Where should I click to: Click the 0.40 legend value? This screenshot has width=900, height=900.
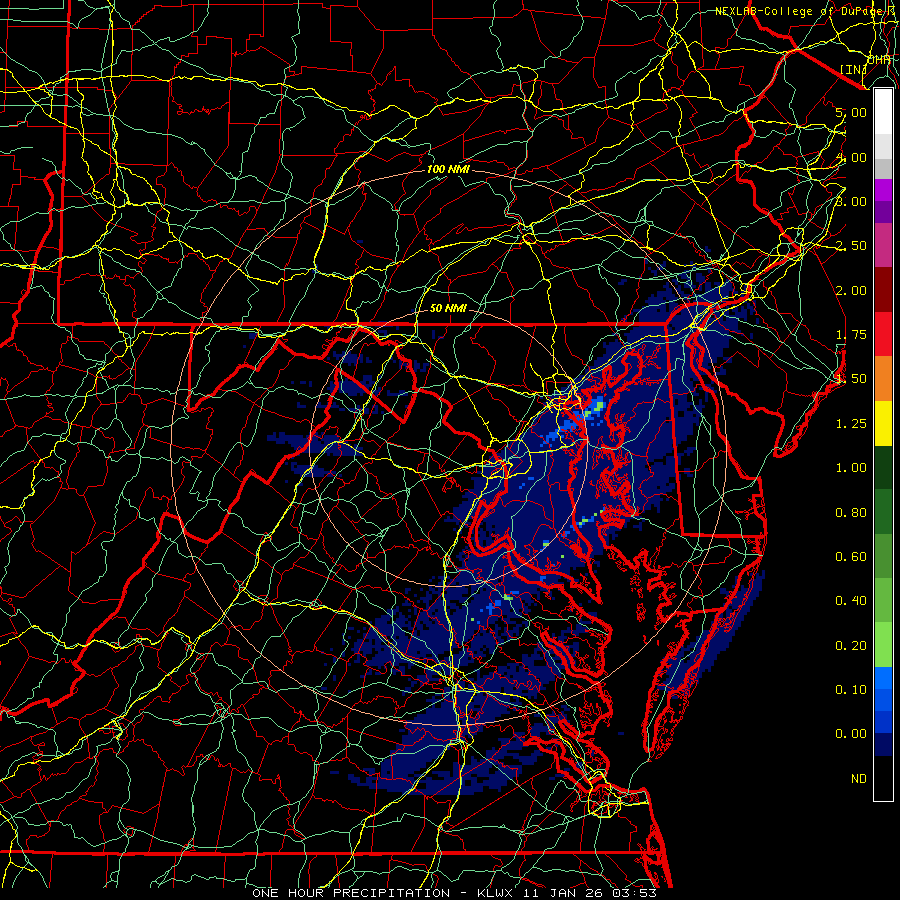click(x=851, y=601)
